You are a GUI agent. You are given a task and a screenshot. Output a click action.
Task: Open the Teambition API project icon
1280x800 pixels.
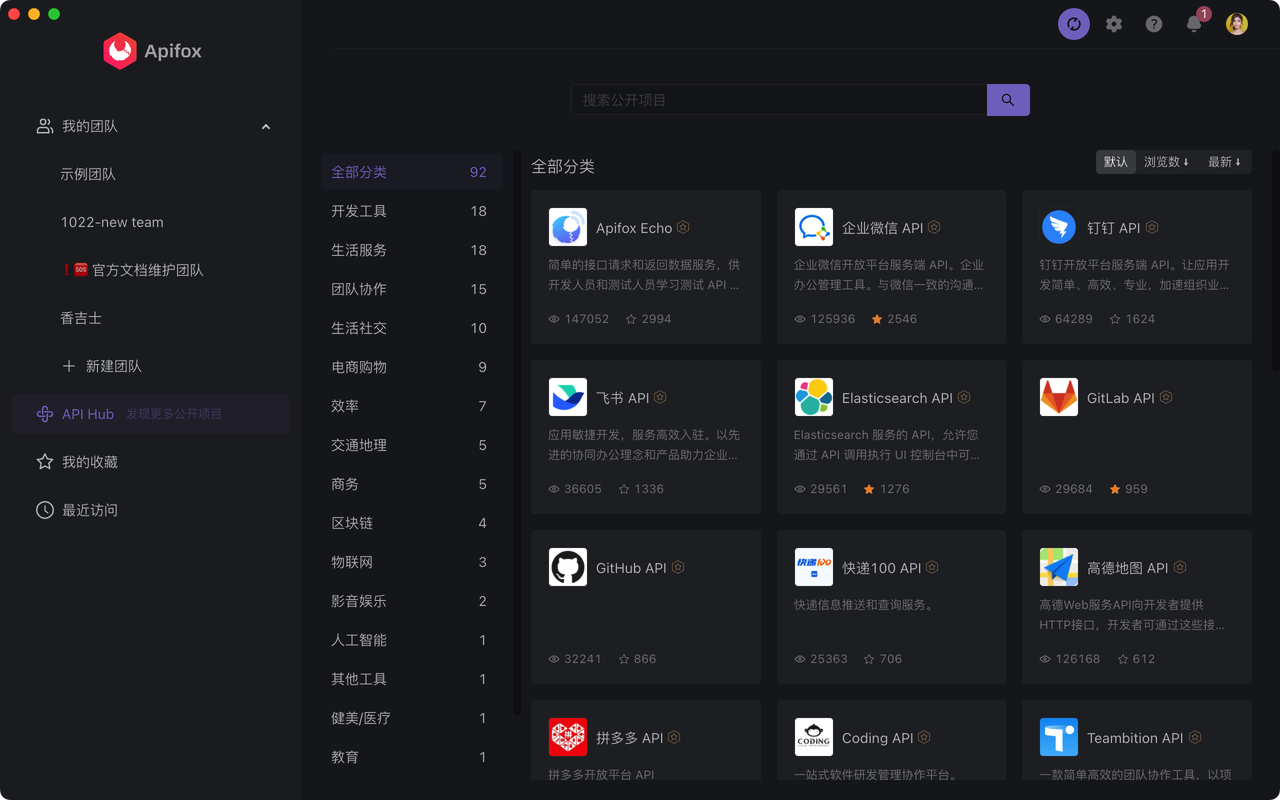pos(1059,737)
